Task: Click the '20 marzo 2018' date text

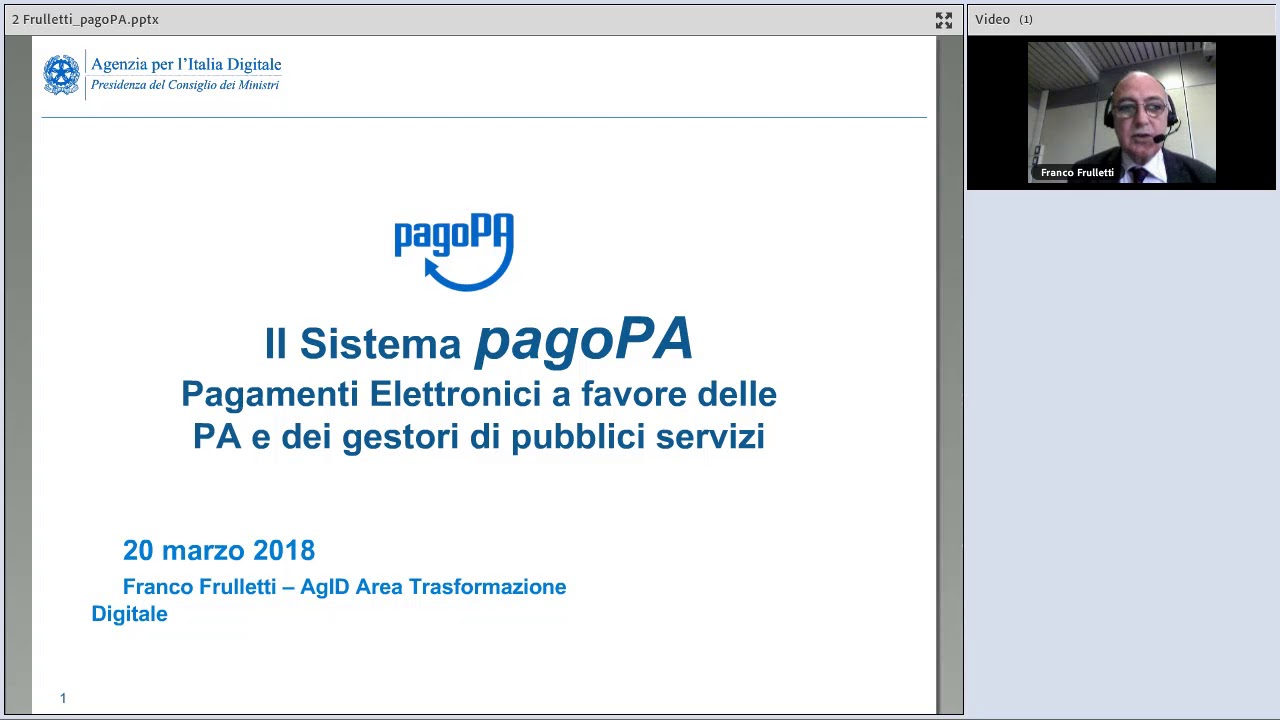Action: point(219,551)
